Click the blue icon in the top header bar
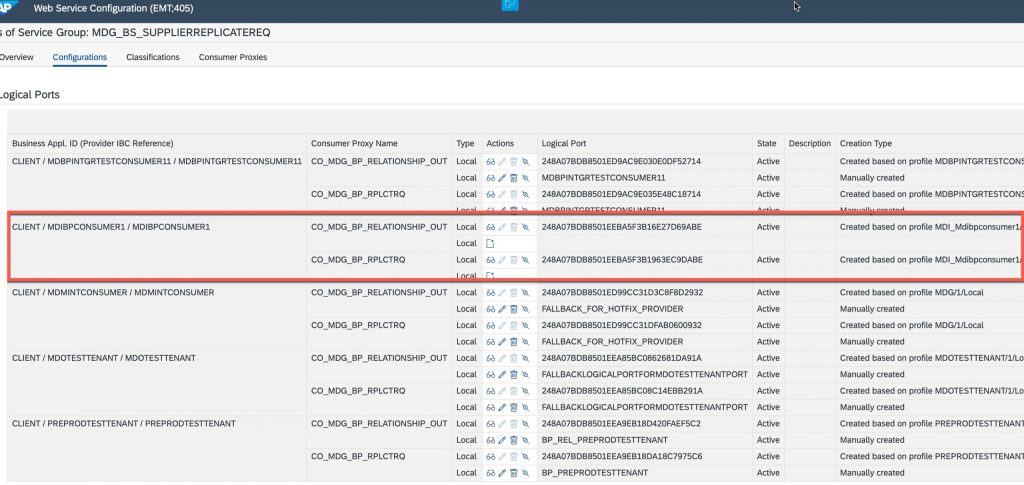 pyautogui.click(x=510, y=4)
